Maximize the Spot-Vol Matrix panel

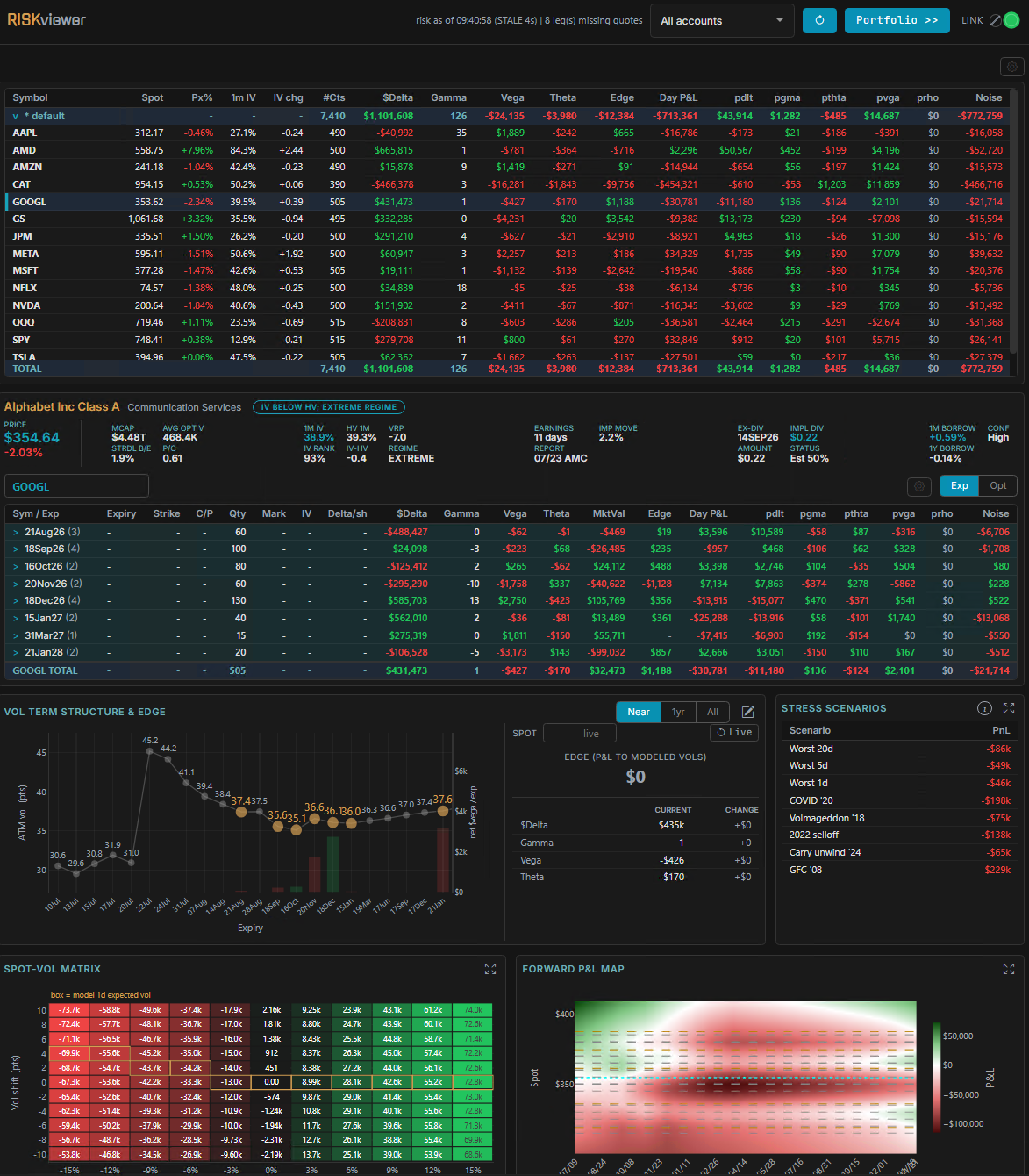point(490,969)
